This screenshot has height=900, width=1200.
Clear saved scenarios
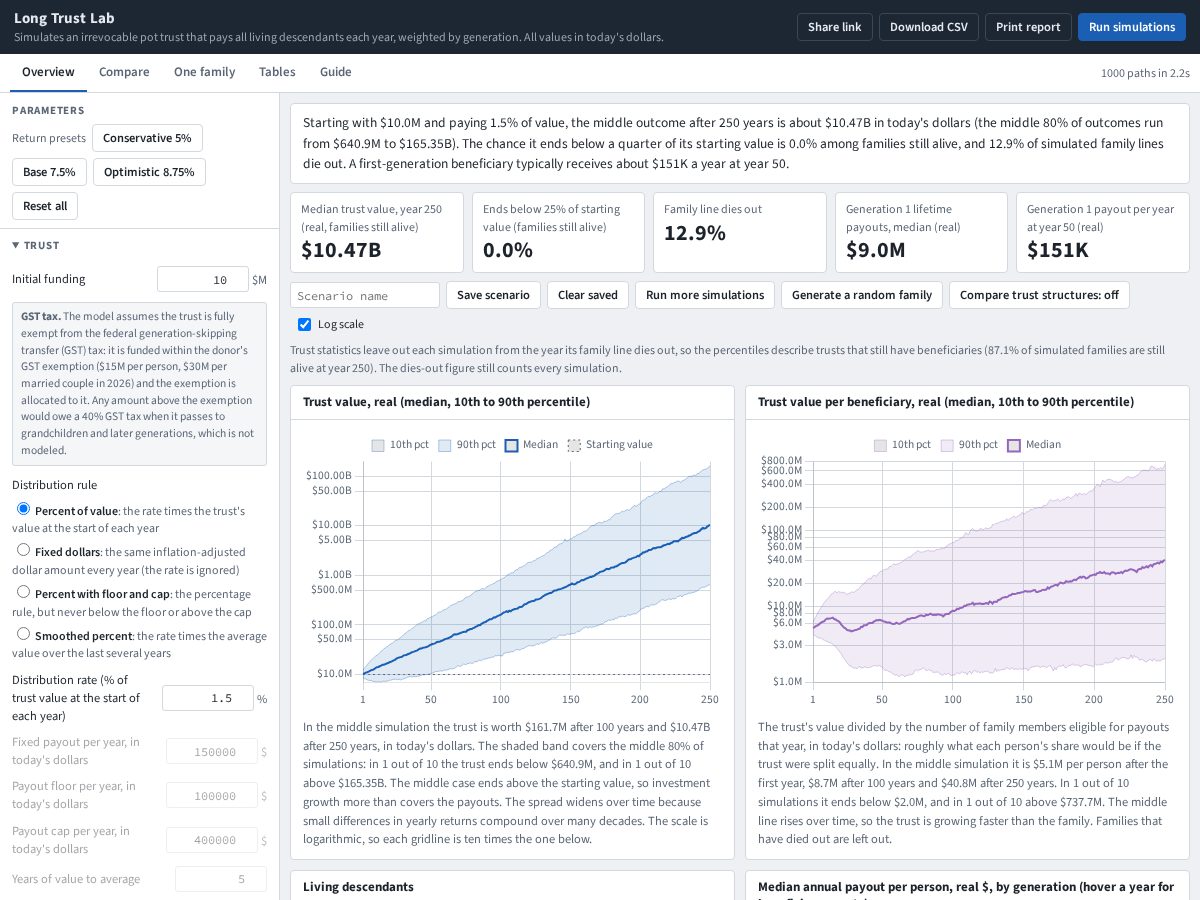pyautogui.click(x=588, y=295)
